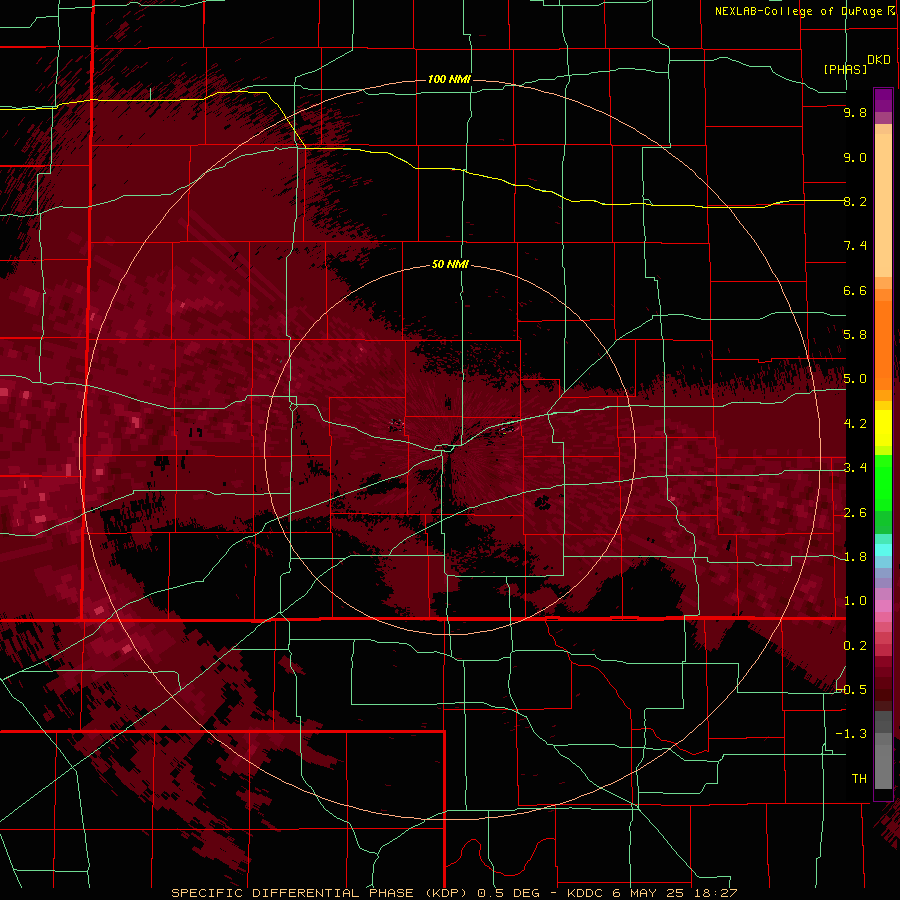
Task: Click the TH threshold label on the legend
Action: tap(859, 779)
